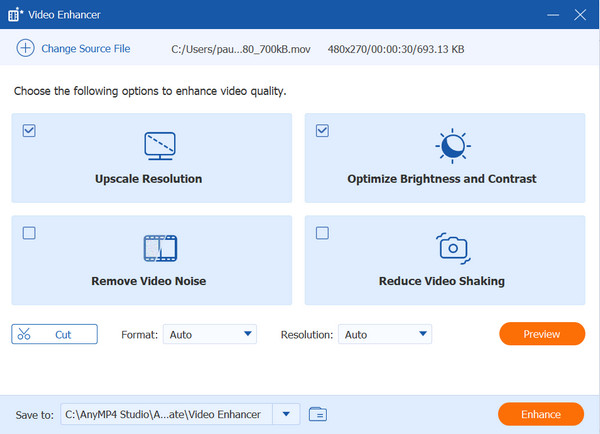Click the Upscale Resolution label
This screenshot has width=600, height=434.
tap(148, 179)
